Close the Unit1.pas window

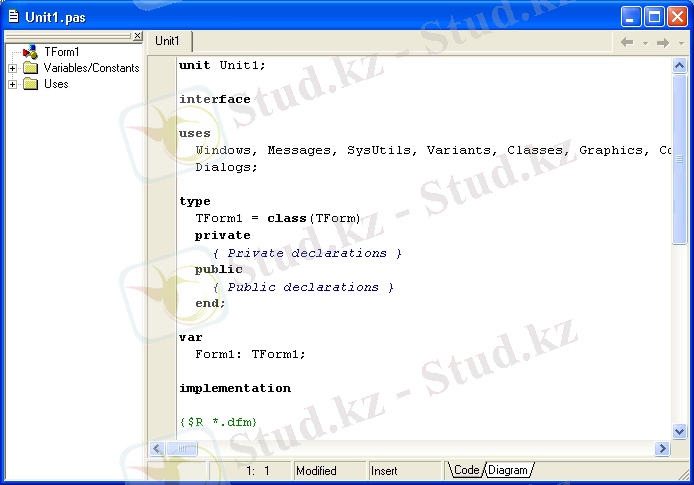point(678,17)
